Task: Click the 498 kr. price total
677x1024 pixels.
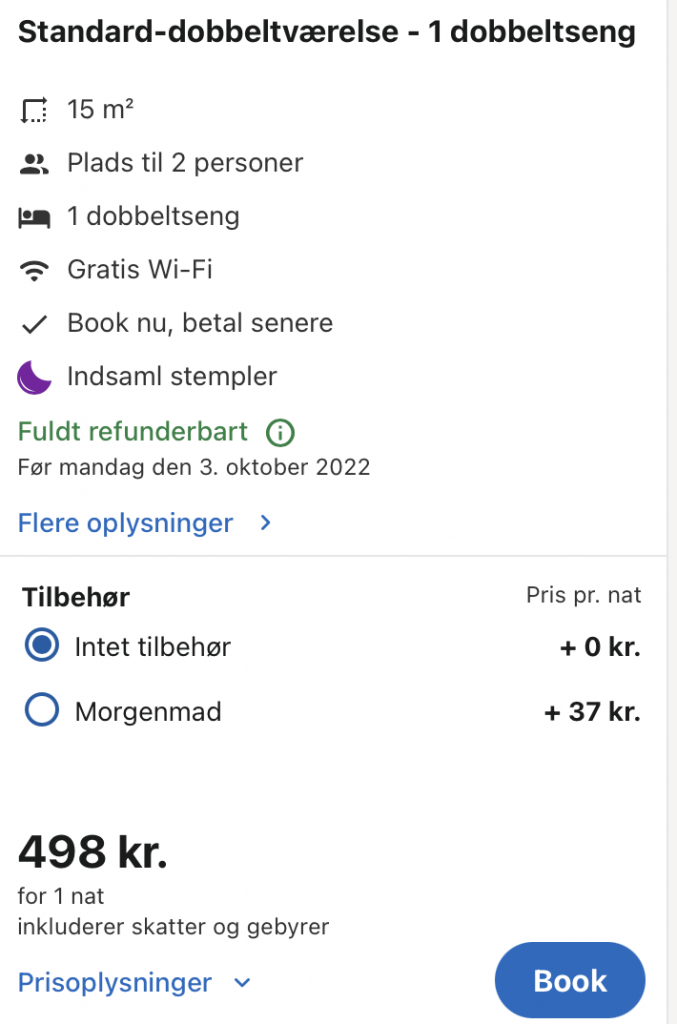Action: pos(93,852)
